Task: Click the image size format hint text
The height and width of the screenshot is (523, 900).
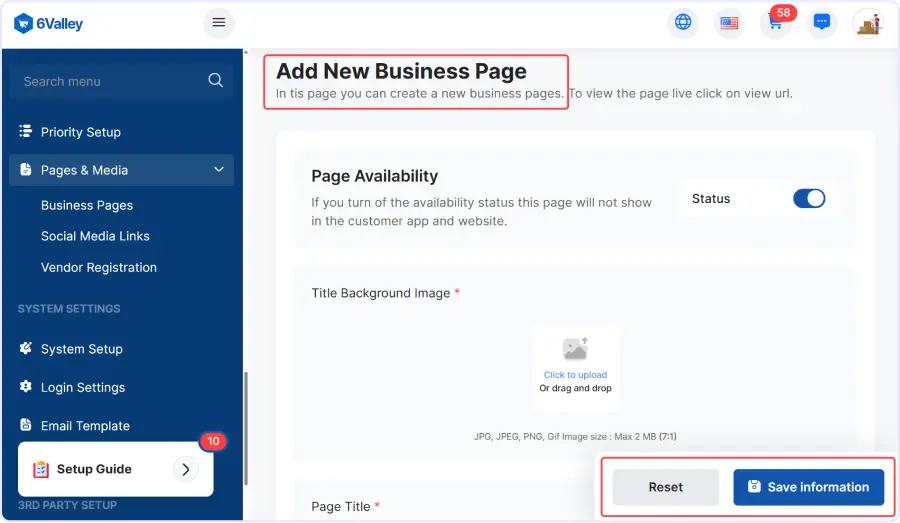Action: [x=575, y=437]
